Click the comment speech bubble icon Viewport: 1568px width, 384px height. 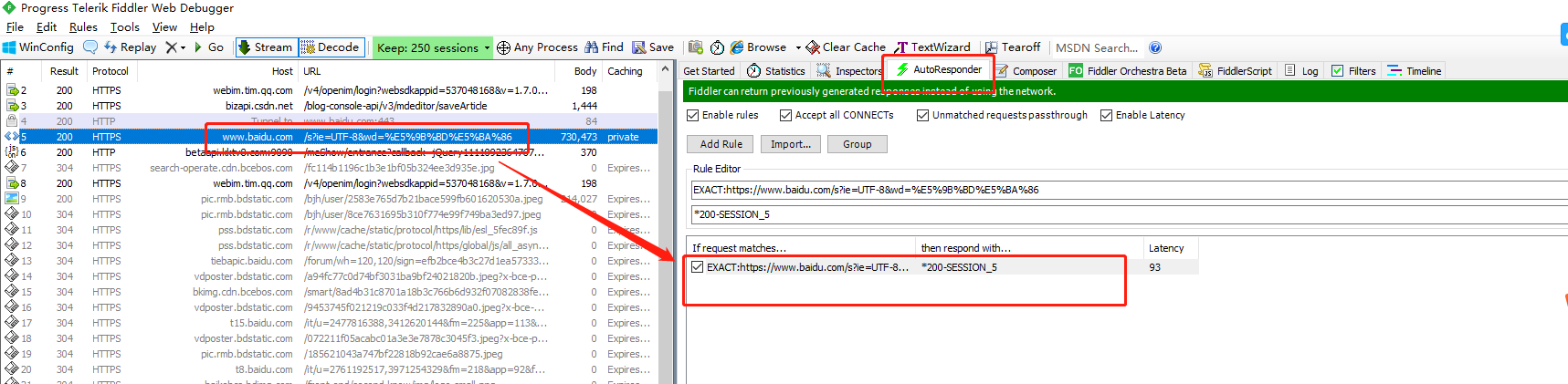[x=89, y=47]
